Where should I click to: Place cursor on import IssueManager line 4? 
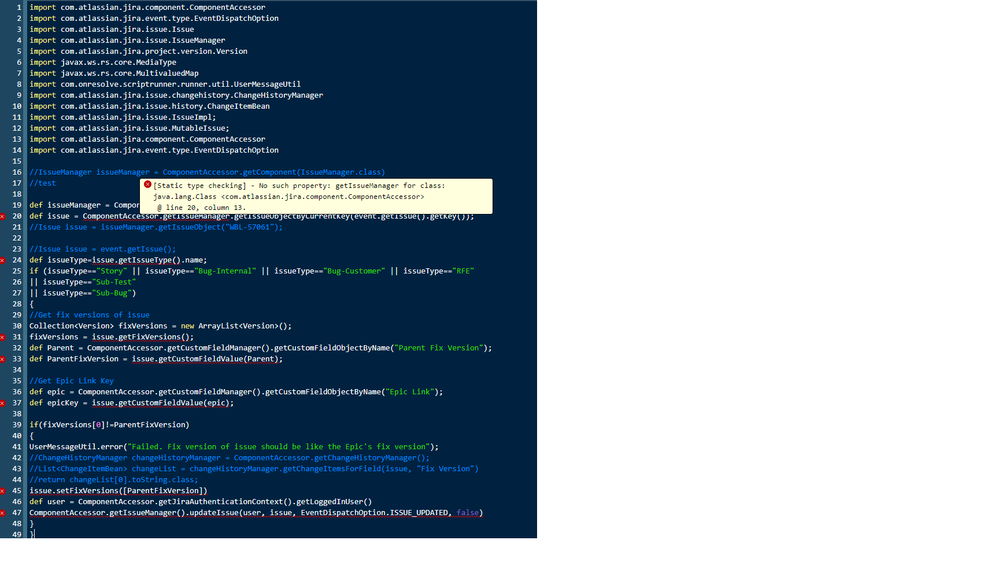(x=127, y=40)
